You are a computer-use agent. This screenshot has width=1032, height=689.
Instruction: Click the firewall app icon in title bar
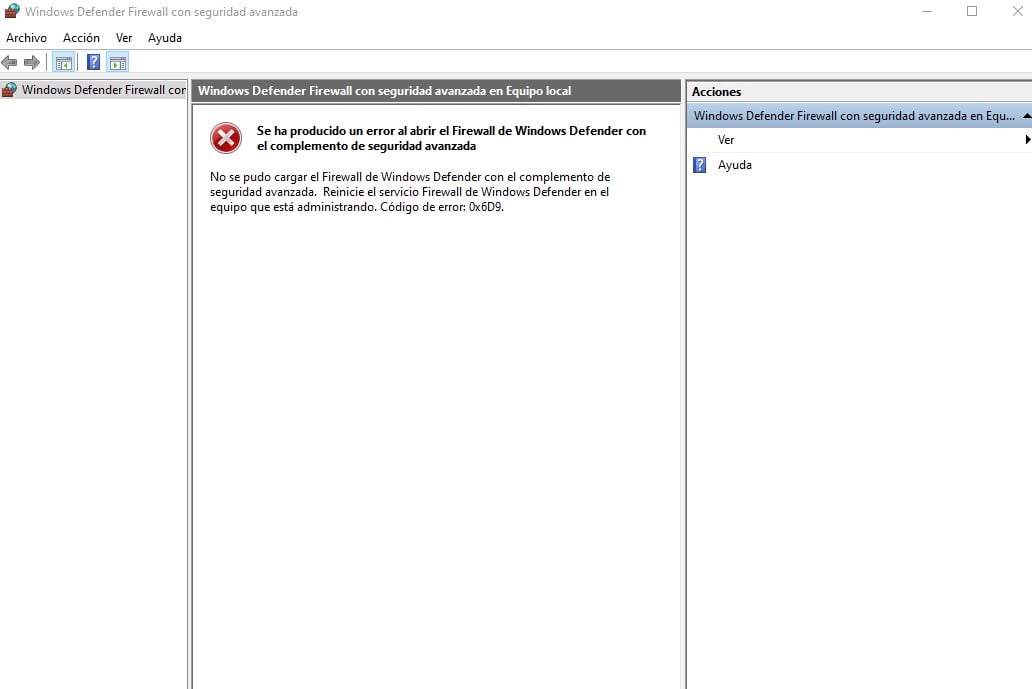tap(12, 11)
